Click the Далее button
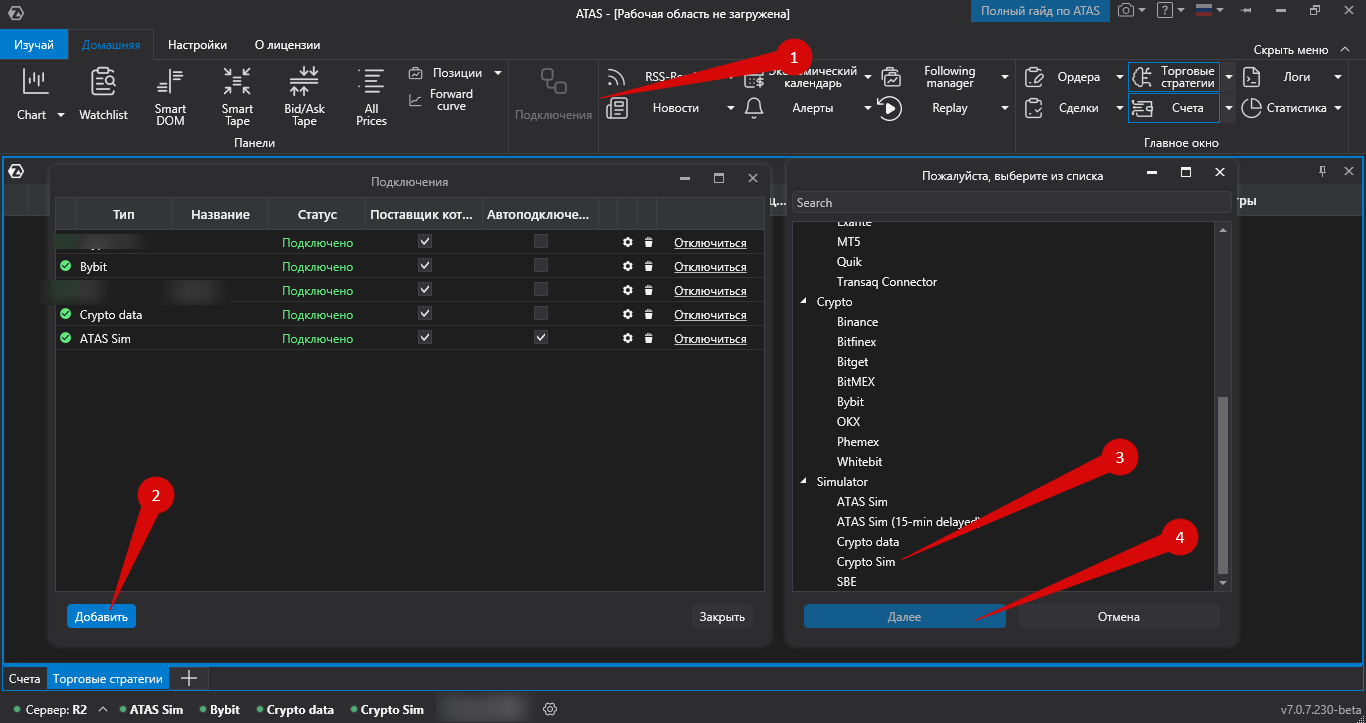The image size is (1366, 723). click(904, 617)
